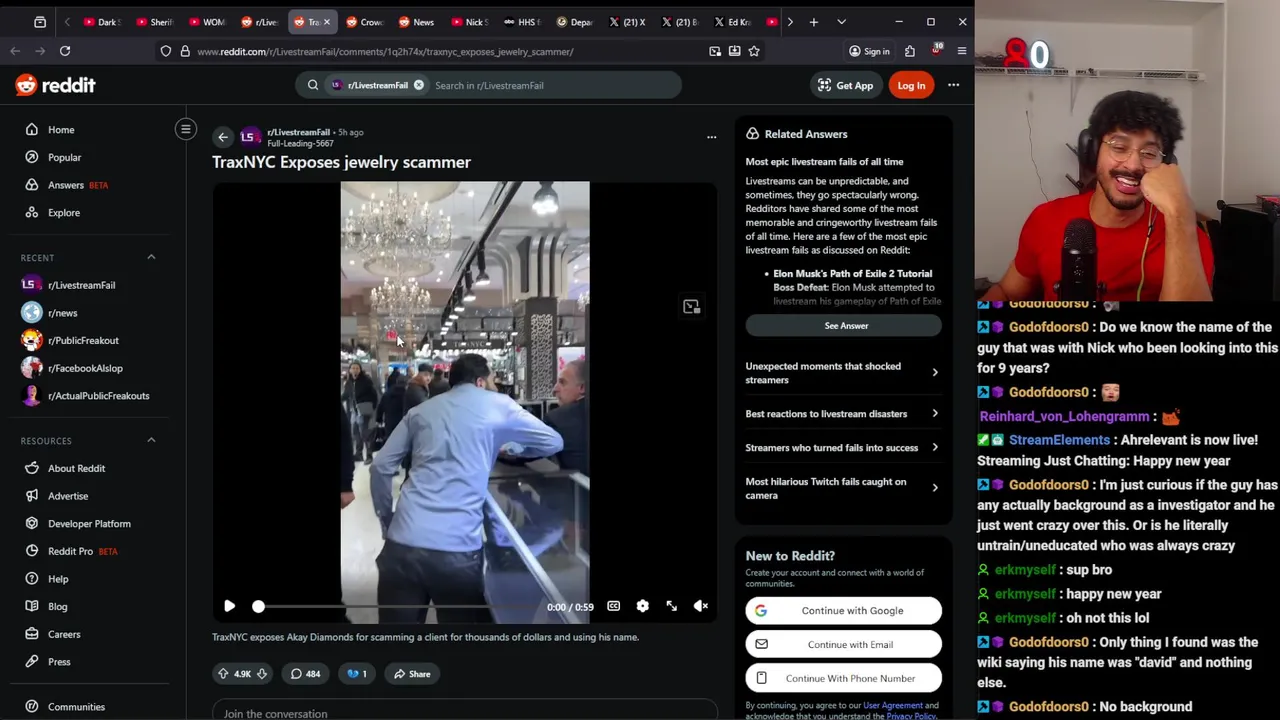Image resolution: width=1280 pixels, height=720 pixels.
Task: Open post overflow menu (three dots)
Action: (711, 137)
